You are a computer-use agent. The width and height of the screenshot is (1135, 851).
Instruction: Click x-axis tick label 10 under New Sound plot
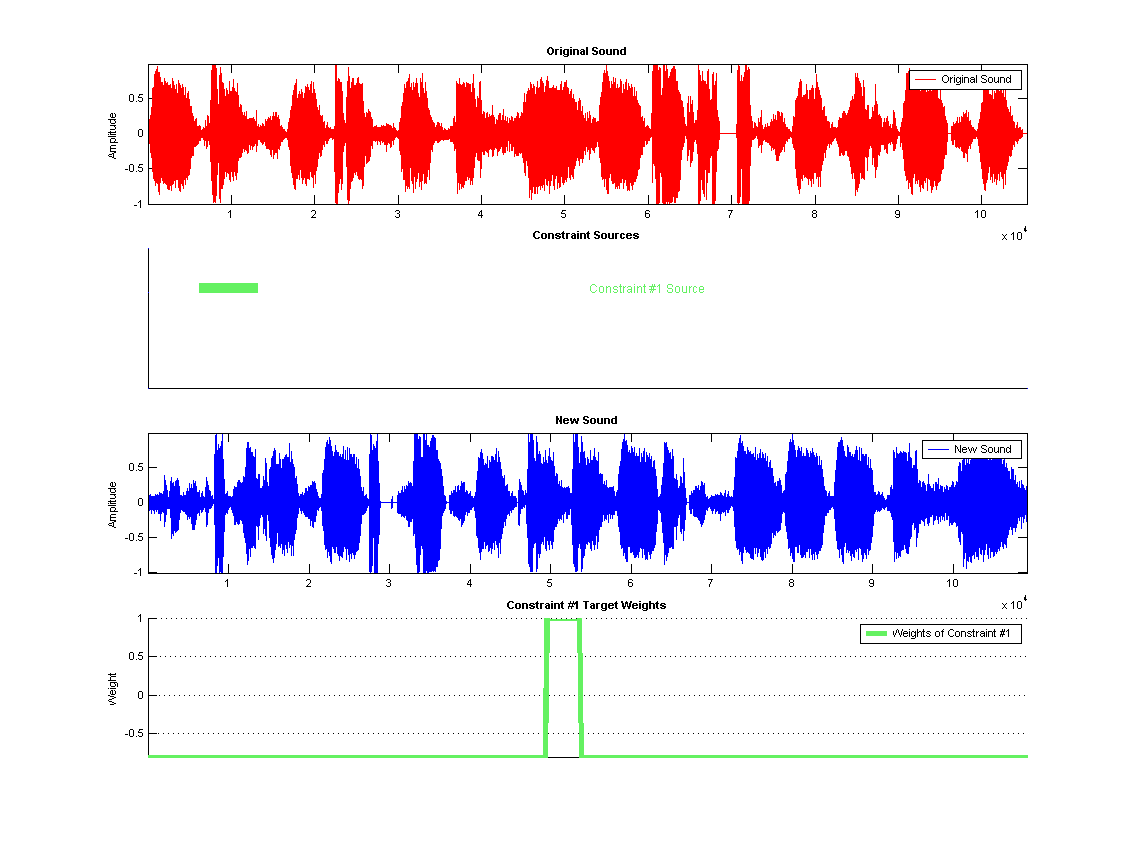[x=952, y=583]
